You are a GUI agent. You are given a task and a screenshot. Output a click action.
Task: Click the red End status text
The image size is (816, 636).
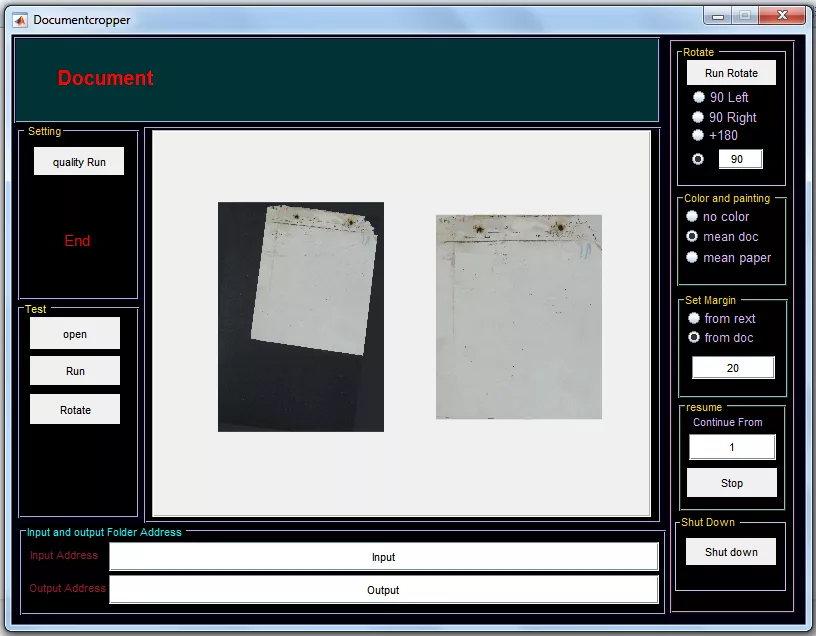pyautogui.click(x=77, y=240)
